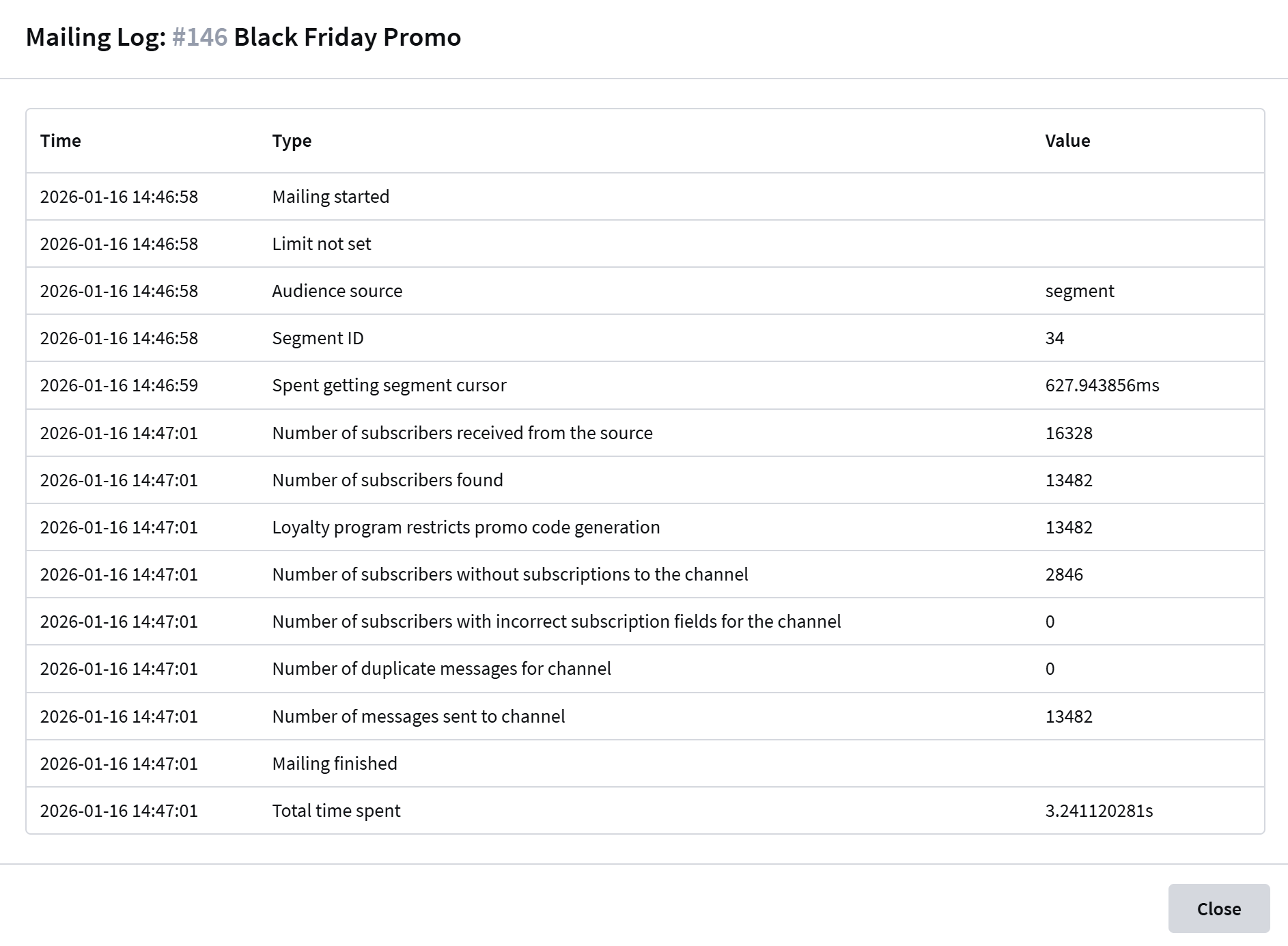Select the 'Mailing finished' log entry
Image resolution: width=1288 pixels, height=946 pixels.
point(335,764)
